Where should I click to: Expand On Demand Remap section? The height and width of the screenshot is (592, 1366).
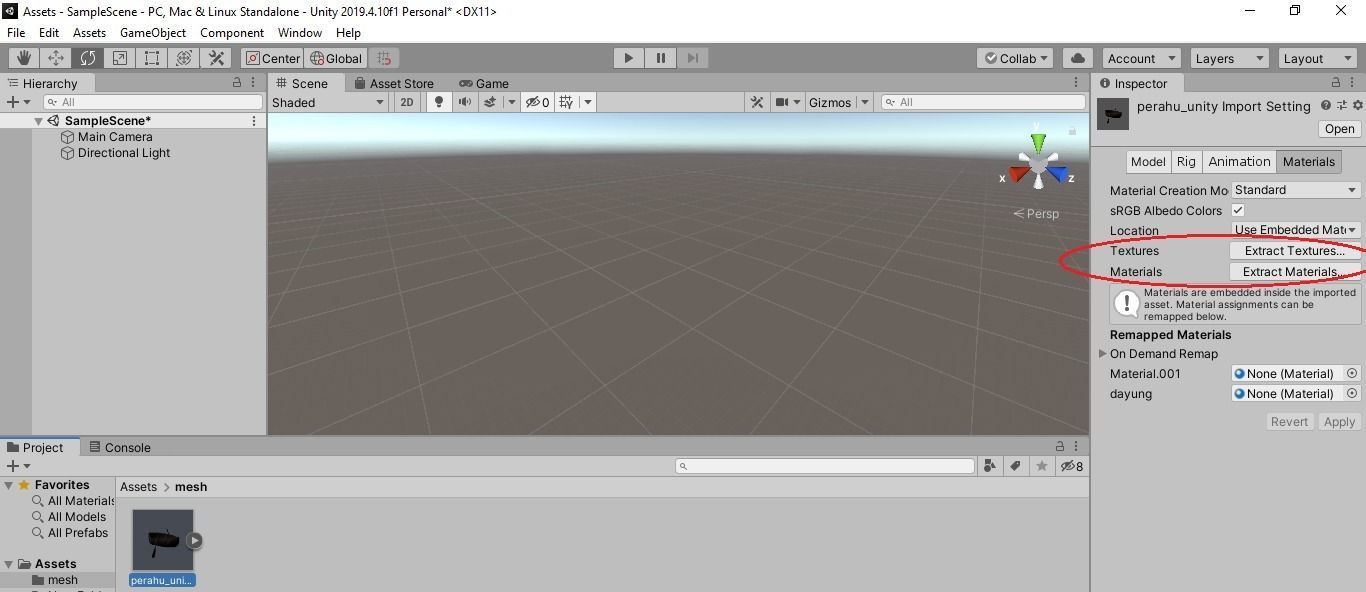click(x=1103, y=354)
